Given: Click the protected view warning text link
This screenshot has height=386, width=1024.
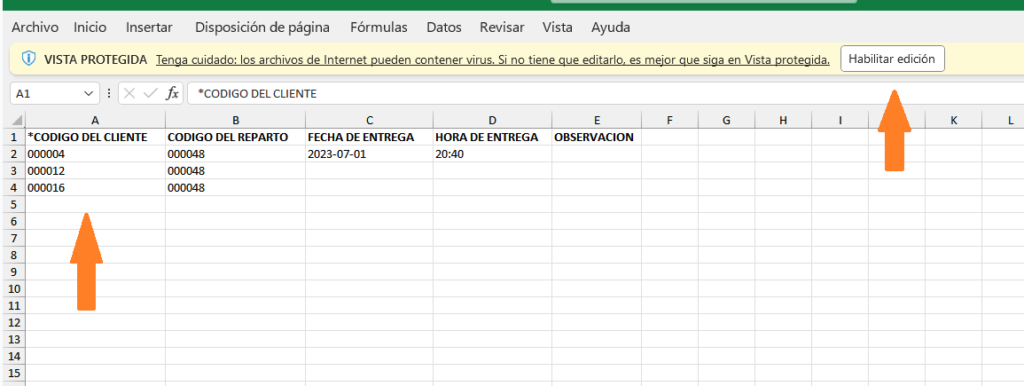Looking at the screenshot, I should [493, 59].
